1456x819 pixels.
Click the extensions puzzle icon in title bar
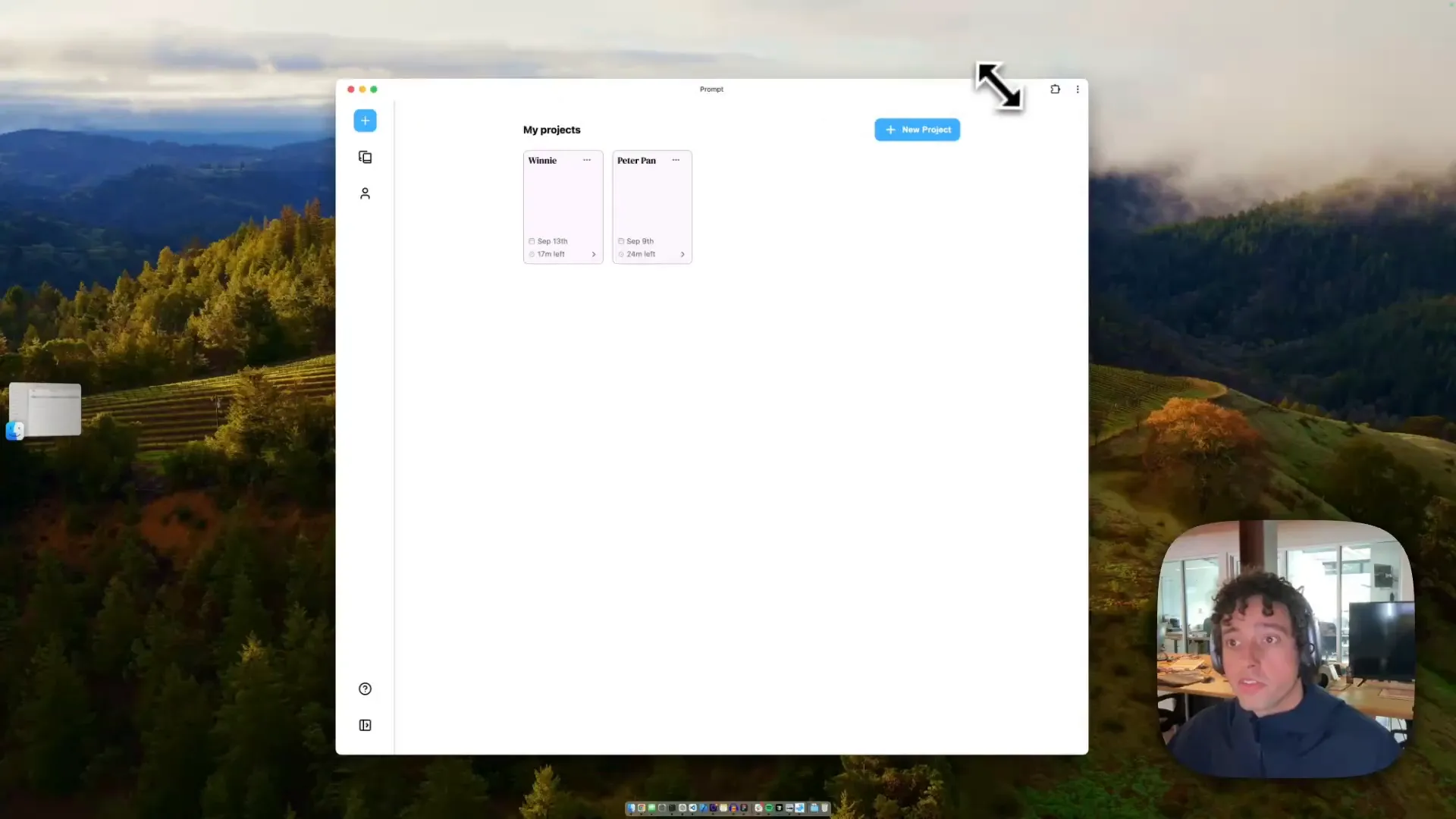(x=1055, y=89)
